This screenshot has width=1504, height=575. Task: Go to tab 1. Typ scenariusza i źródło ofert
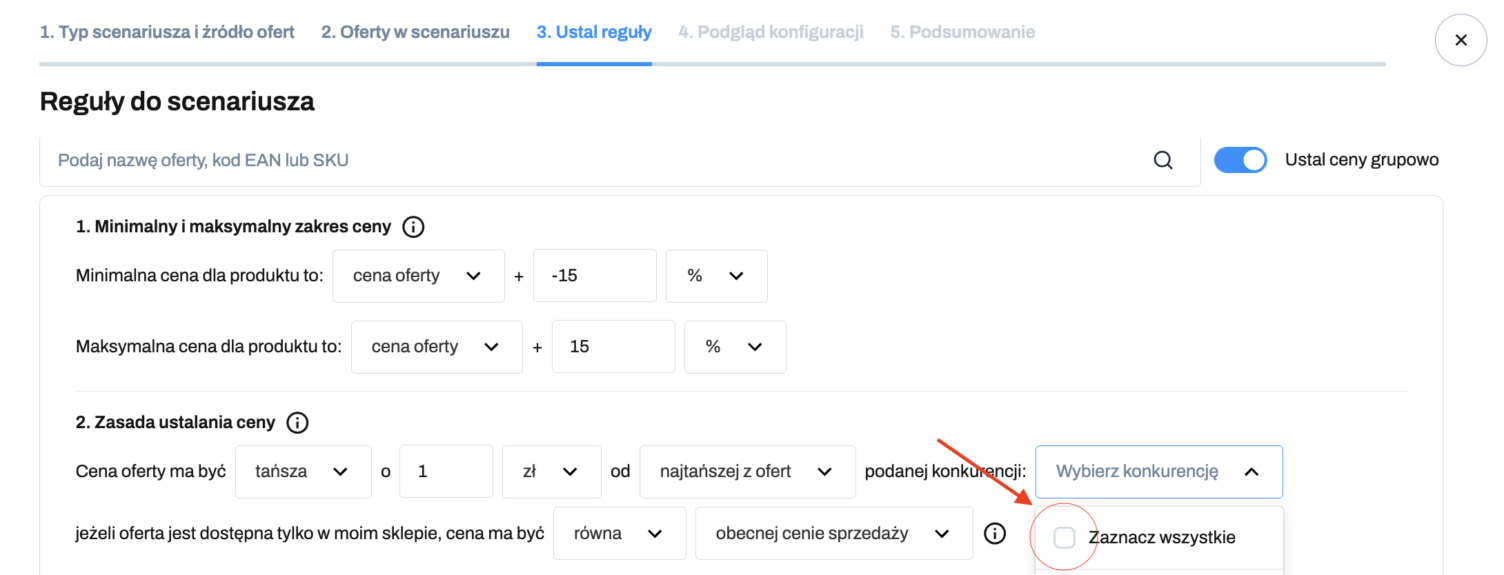point(167,32)
